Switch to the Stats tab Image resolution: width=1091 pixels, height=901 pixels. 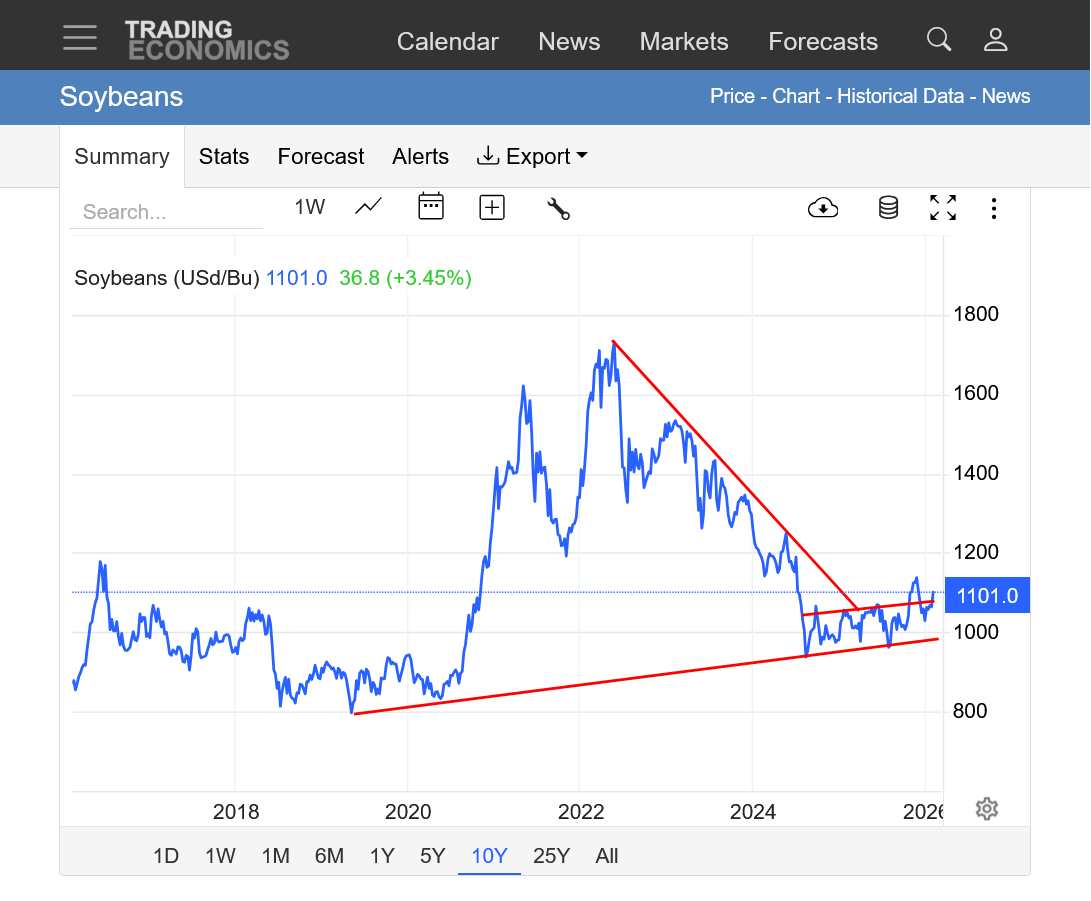[224, 157]
